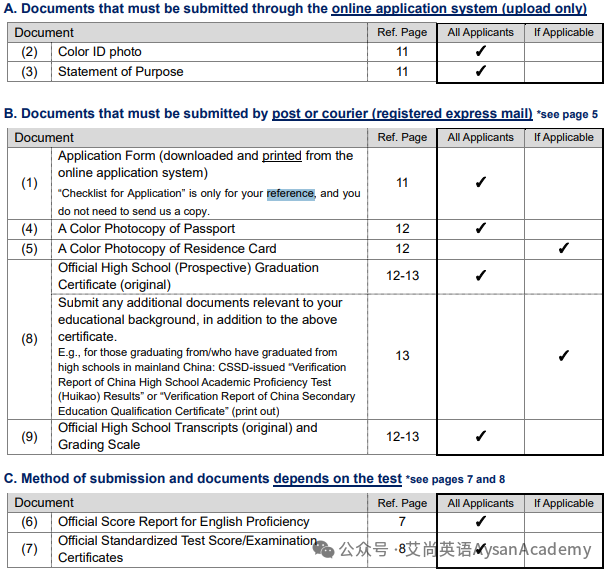The width and height of the screenshot is (609, 573).
Task: Click the checkmark in Application Form row
Action: pyautogui.click(x=480, y=182)
